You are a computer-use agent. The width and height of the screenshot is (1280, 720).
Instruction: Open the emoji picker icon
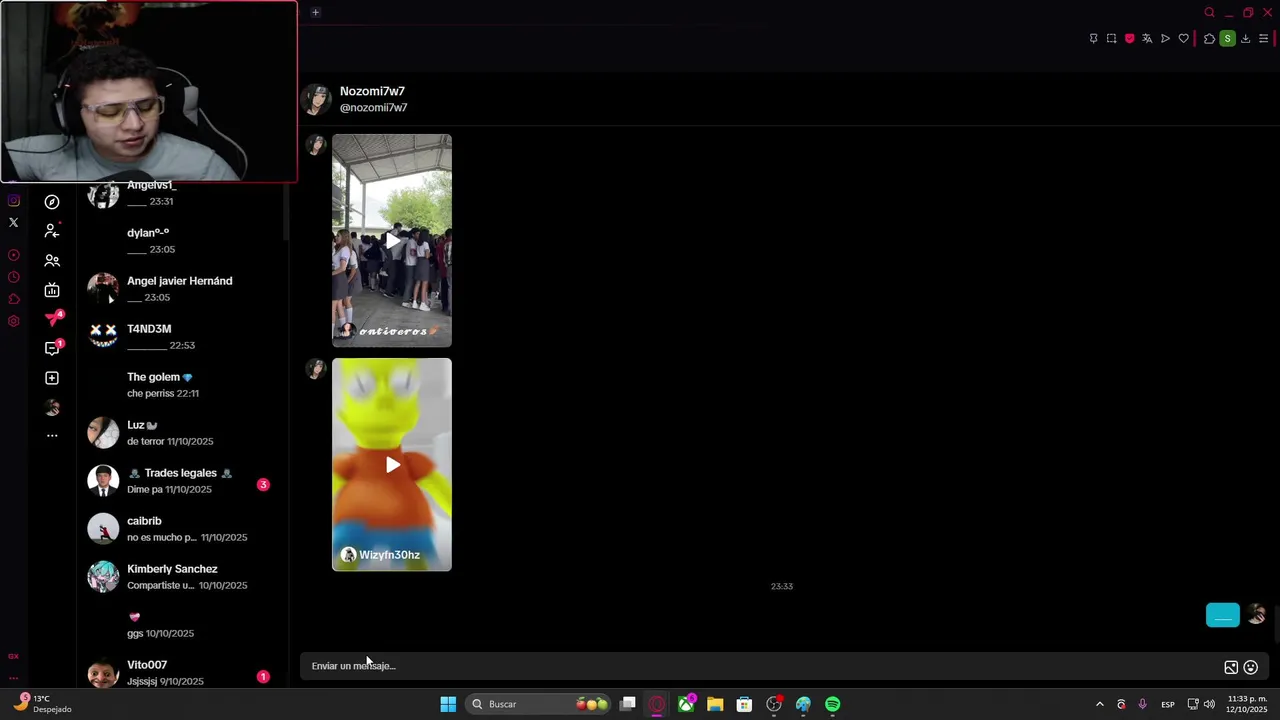[x=1250, y=667]
